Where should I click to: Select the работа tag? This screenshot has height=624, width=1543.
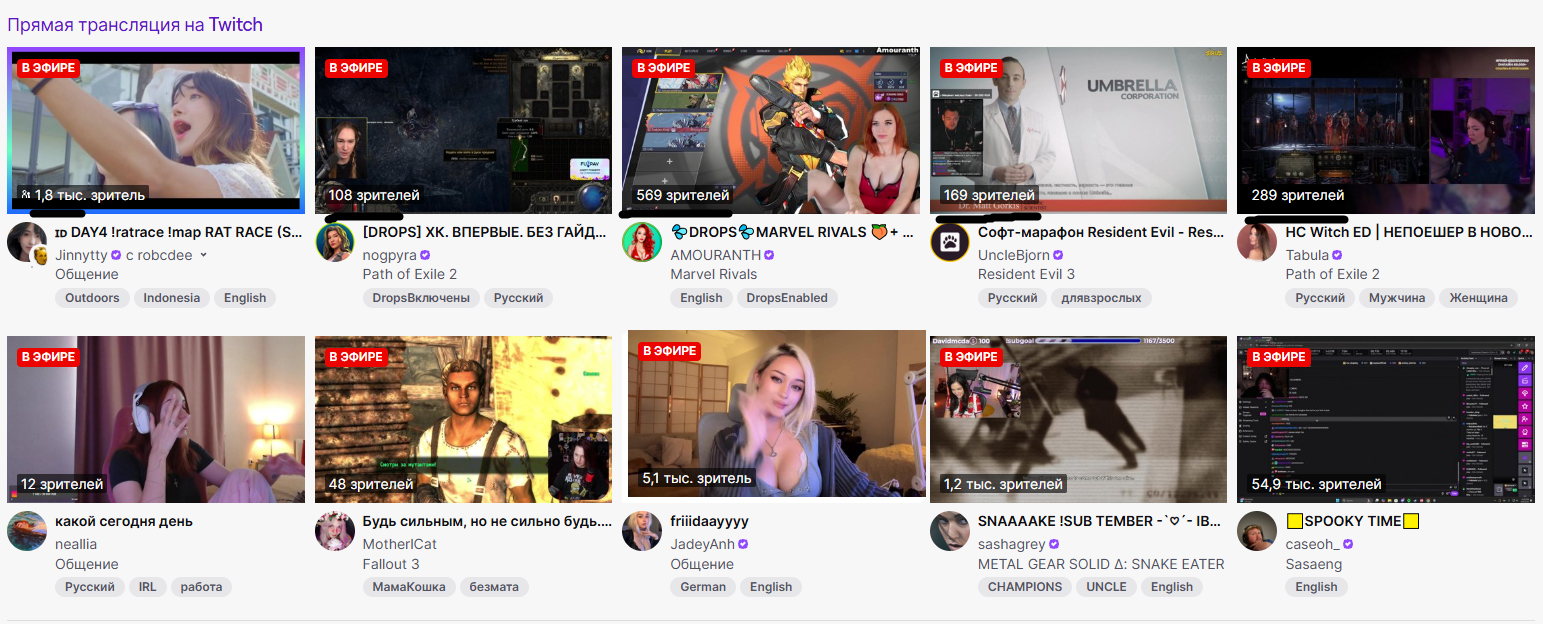pos(201,587)
